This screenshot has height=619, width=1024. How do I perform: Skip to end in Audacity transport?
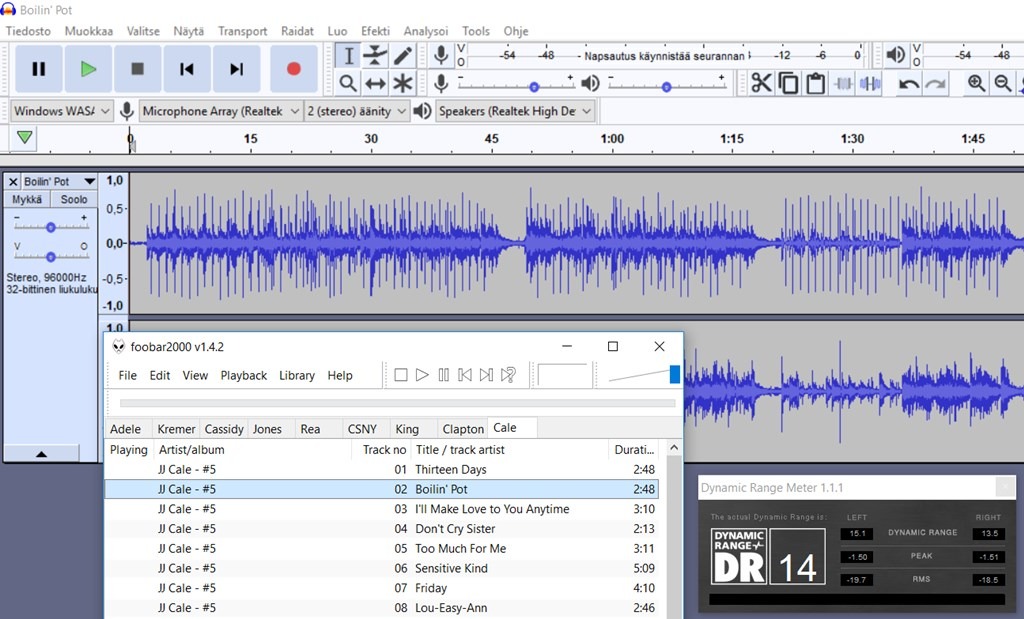[236, 69]
